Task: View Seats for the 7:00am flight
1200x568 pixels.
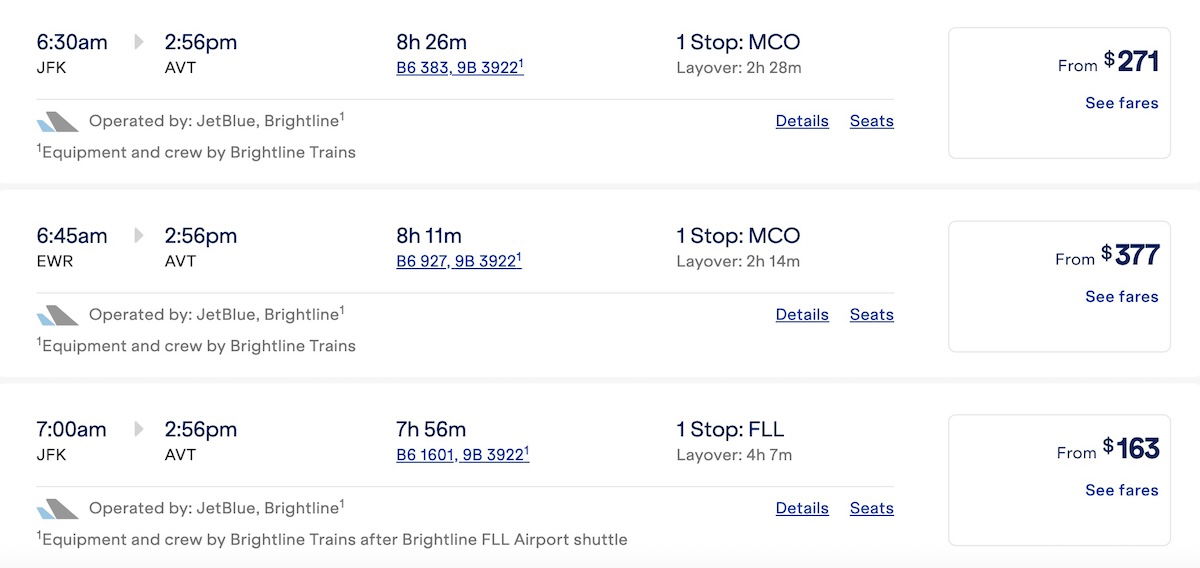Action: click(872, 508)
